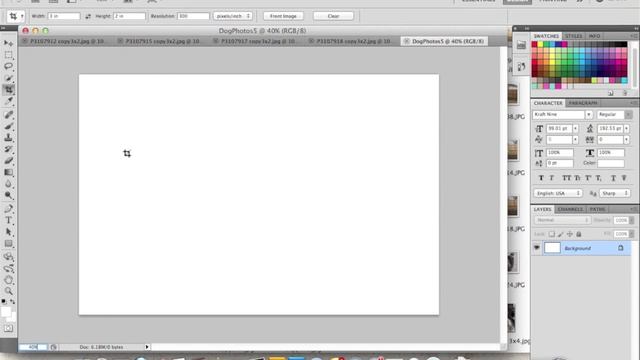Select the Rectangle shape tool
This screenshot has width=640, height=360.
[x=8, y=244]
